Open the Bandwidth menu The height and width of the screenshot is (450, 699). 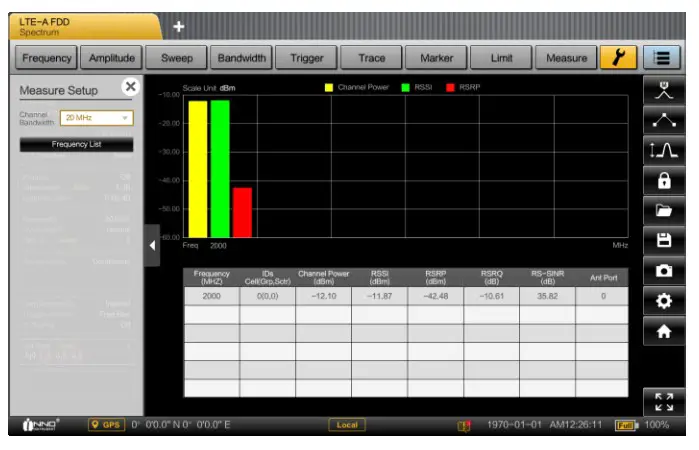click(x=242, y=58)
